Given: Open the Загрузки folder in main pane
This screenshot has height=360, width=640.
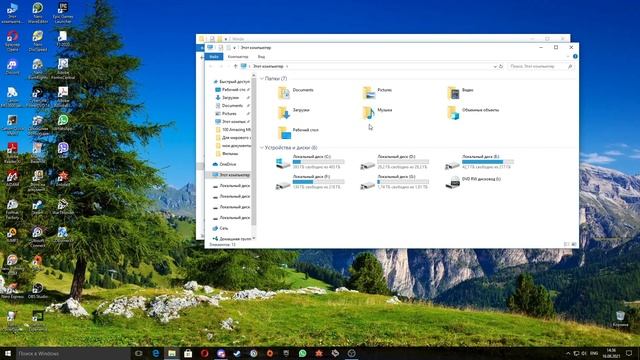Looking at the screenshot, I should click(294, 112).
